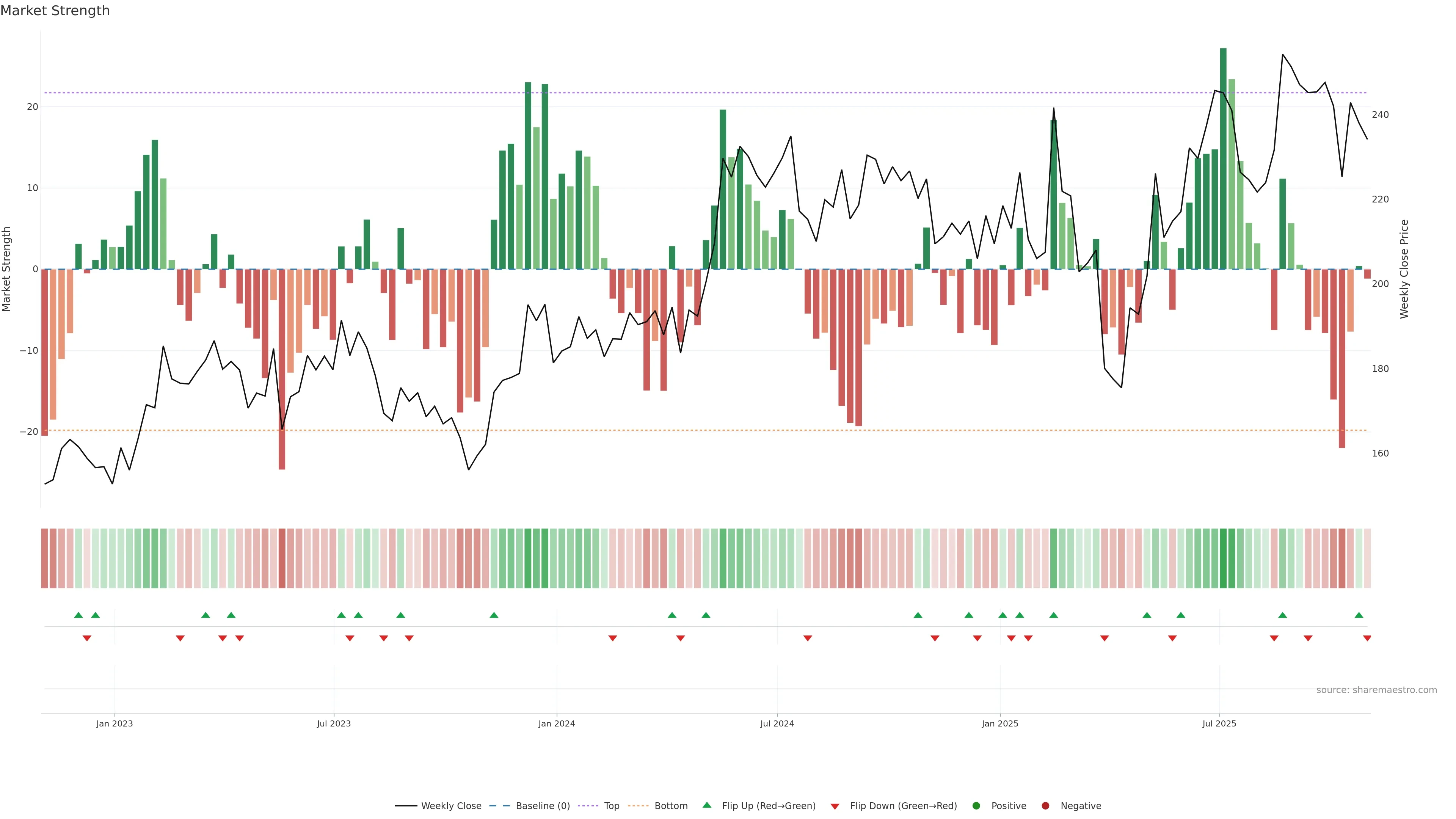The height and width of the screenshot is (819, 1456).
Task: Click the darkest green heatmap cell
Action: (x=1223, y=559)
